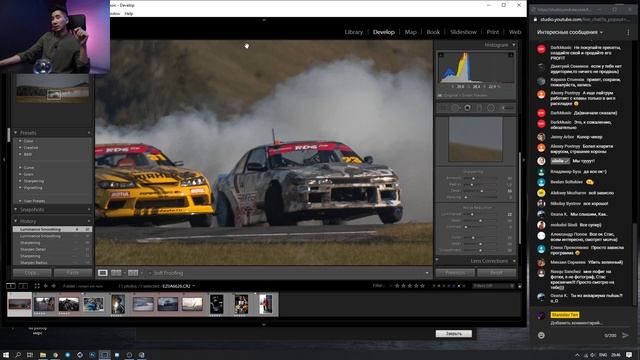Open Task View on taskbar
Image resolution: width=640 pixels, height=360 pixels.
(x=30, y=355)
